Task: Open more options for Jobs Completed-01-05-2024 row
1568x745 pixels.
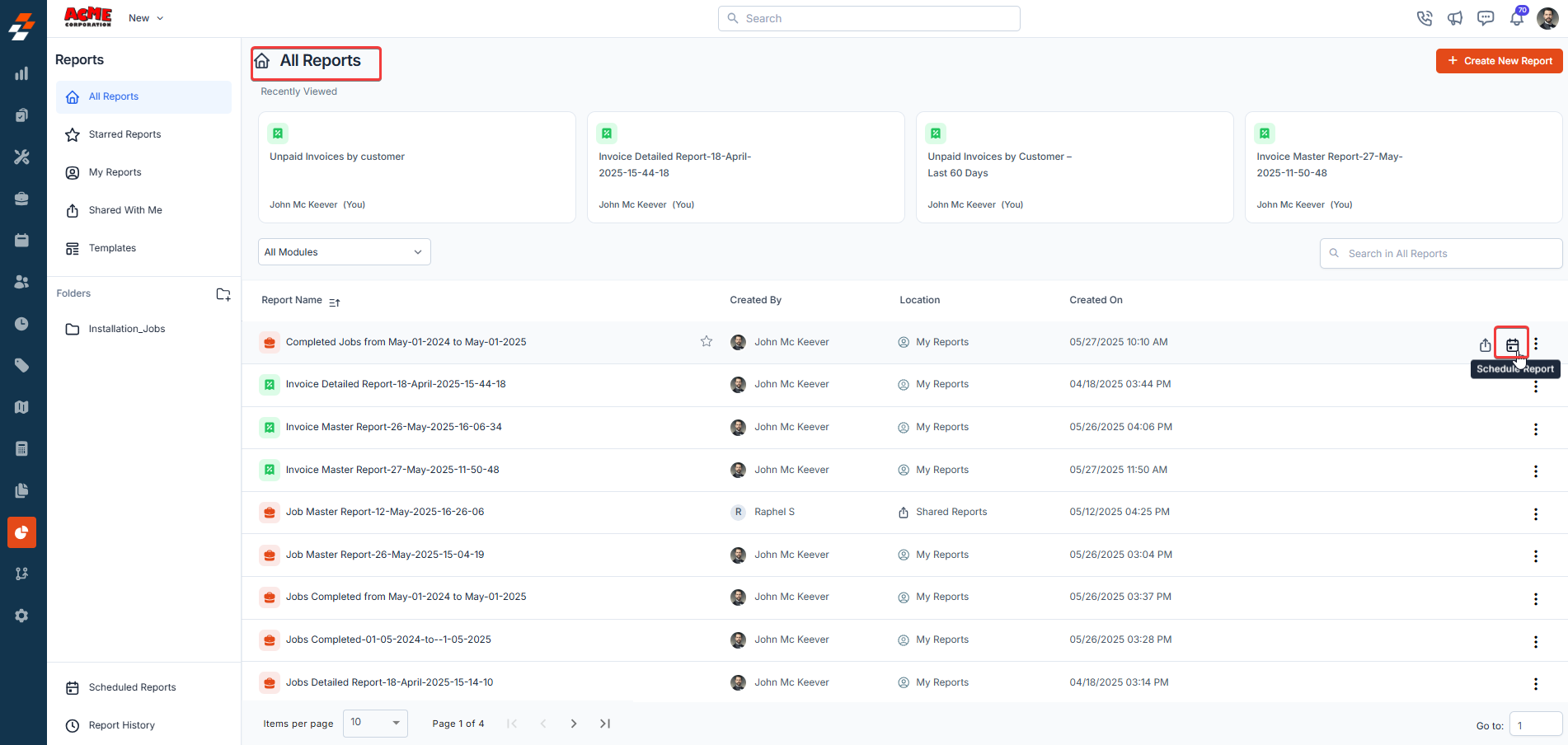Action: pos(1536,642)
